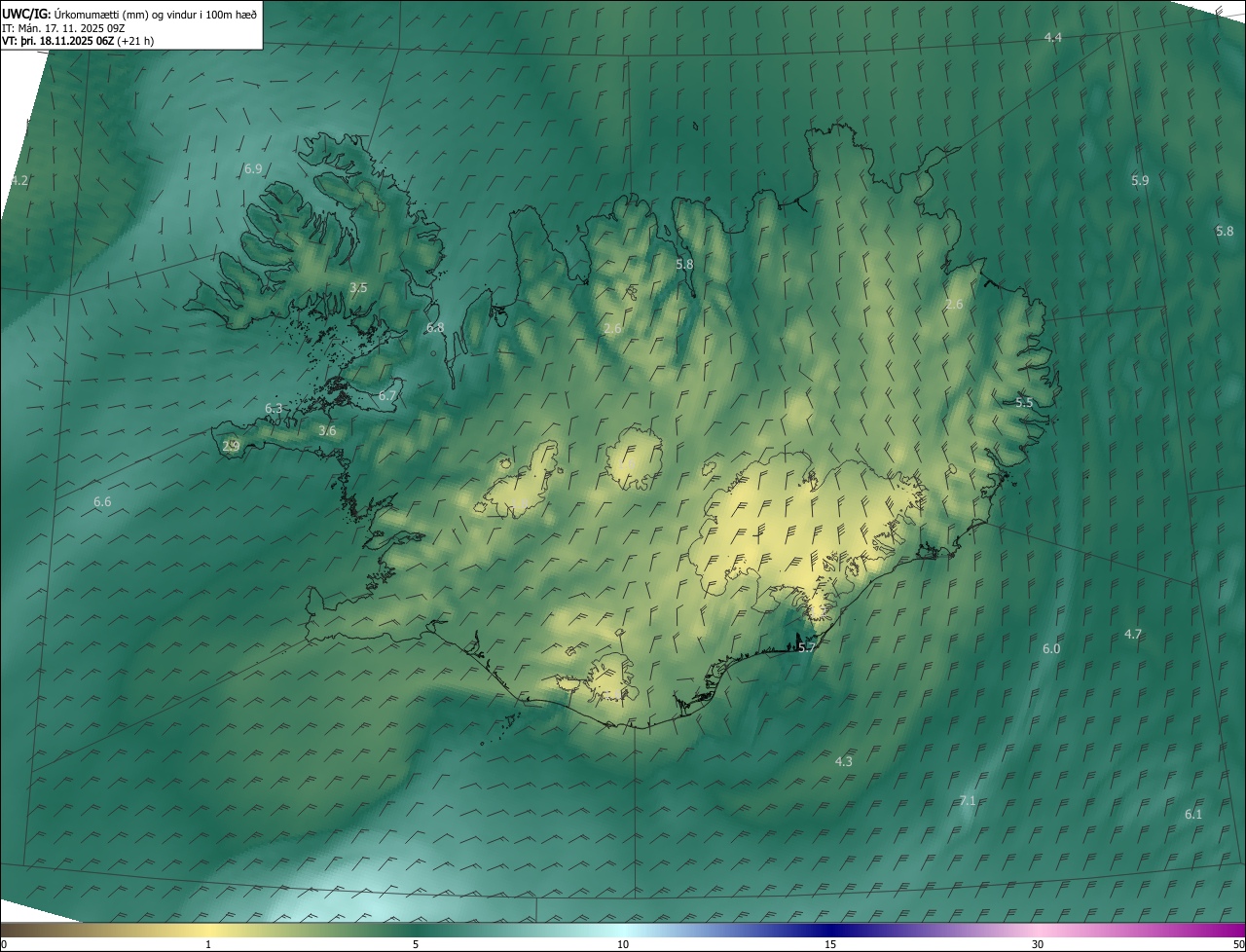The width and height of the screenshot is (1246, 952).
Task: Click the map value '6.7'
Action: coord(387,396)
